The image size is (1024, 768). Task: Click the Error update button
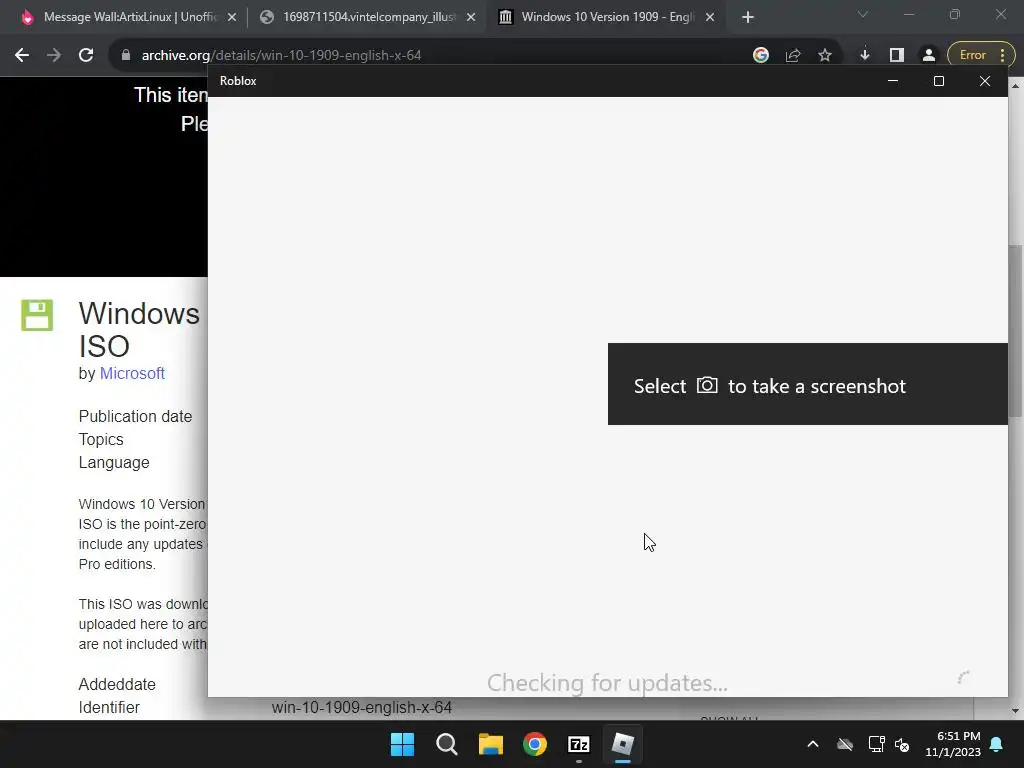(980, 56)
